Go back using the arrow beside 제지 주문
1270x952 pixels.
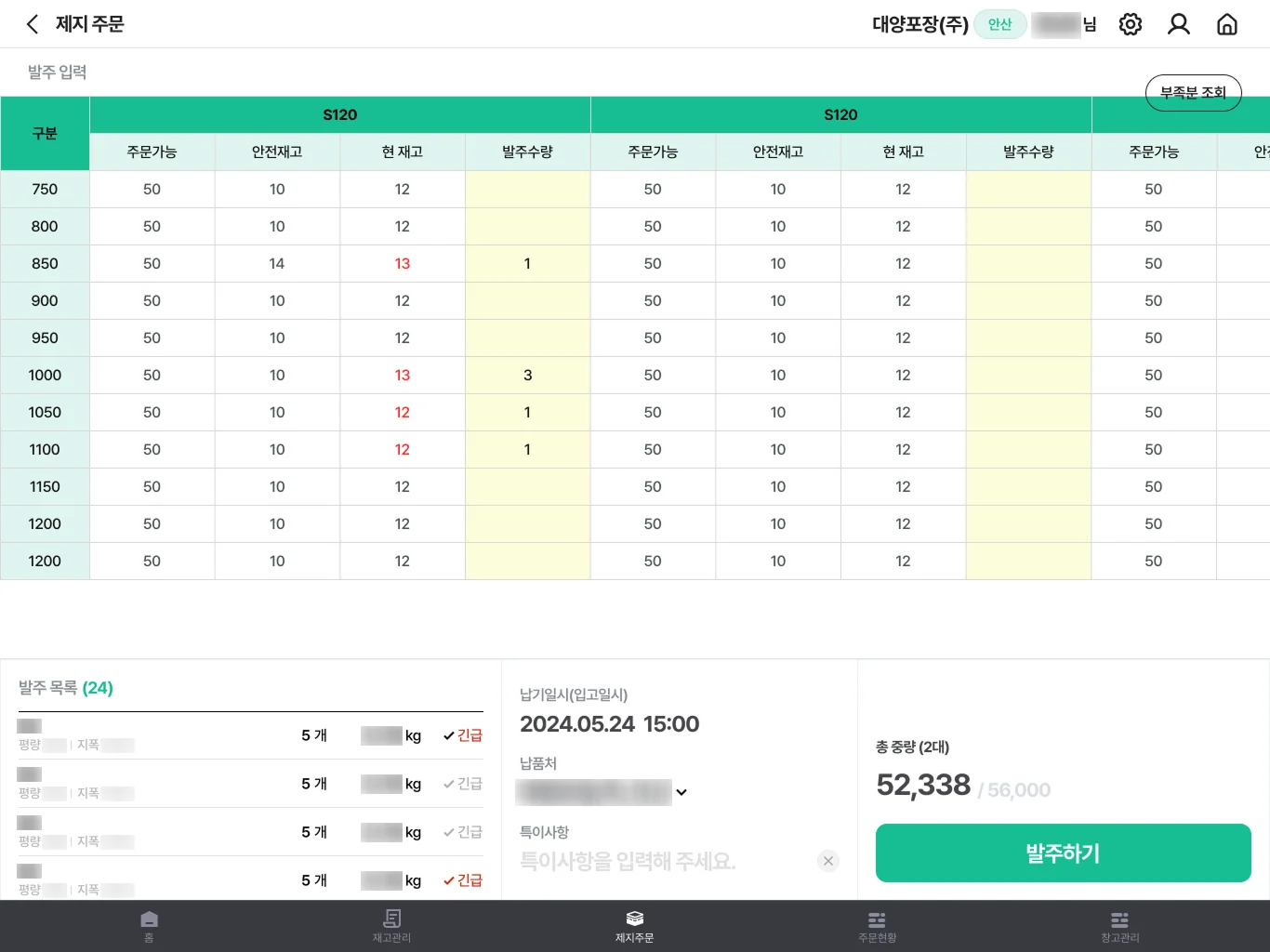[x=33, y=24]
